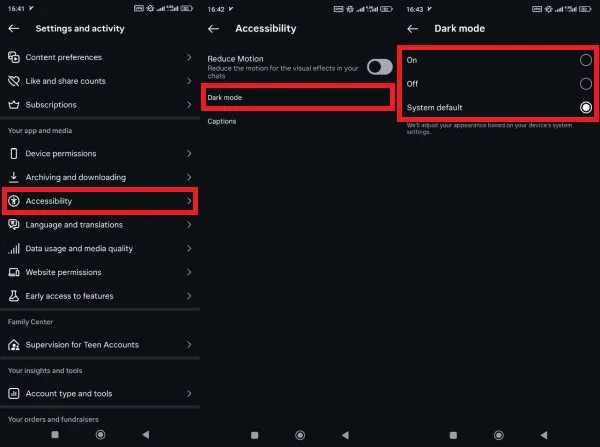
Task: Tap the Account type chart icon
Action: (x=14, y=393)
